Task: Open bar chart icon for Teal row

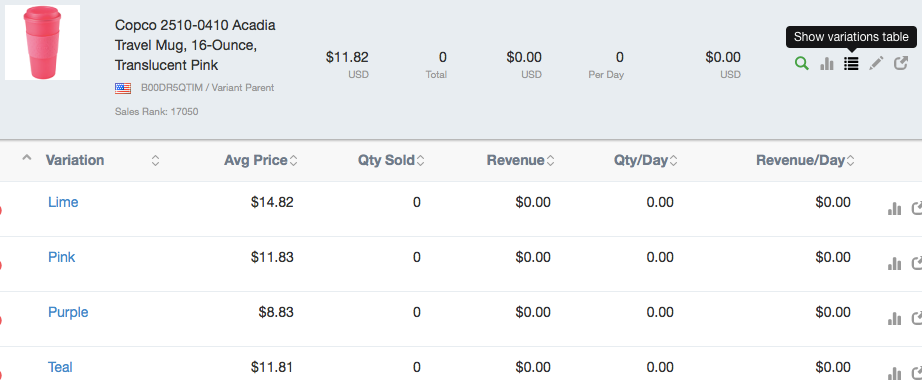Action: tap(894, 374)
